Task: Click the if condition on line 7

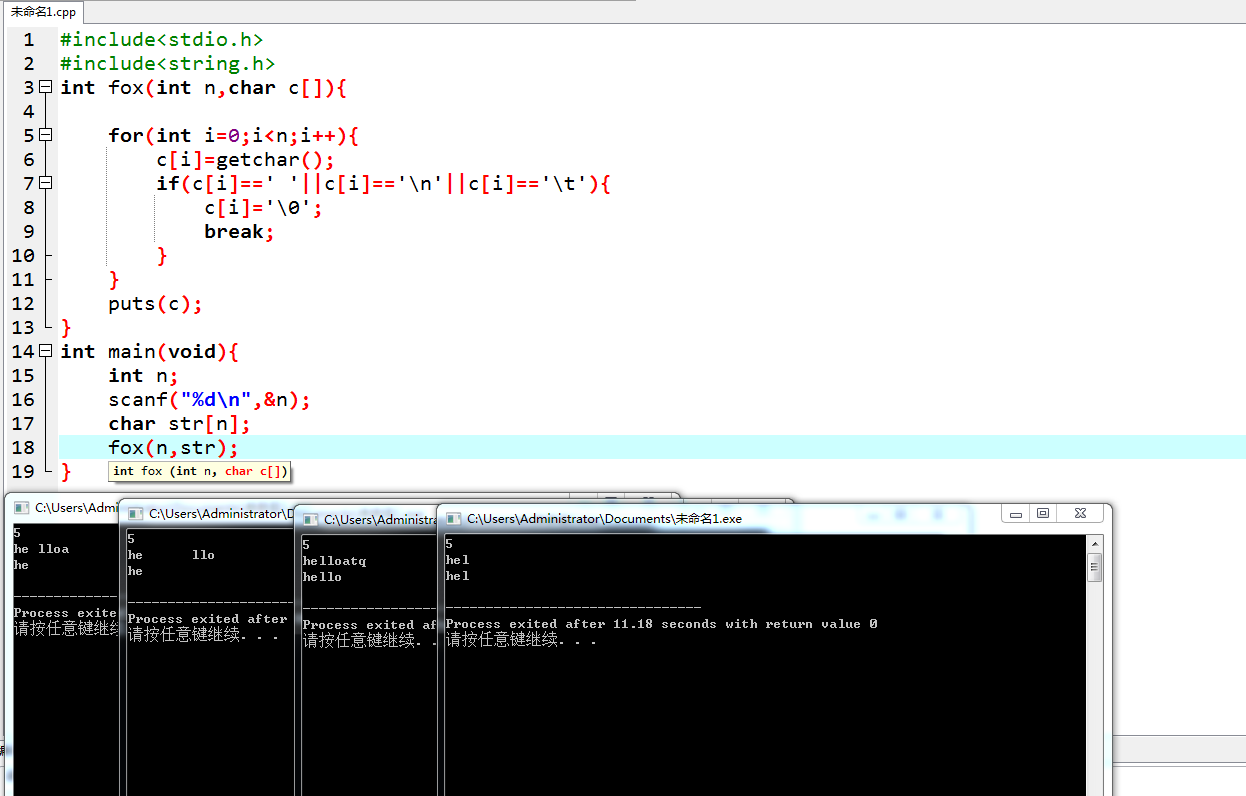Action: (x=384, y=184)
